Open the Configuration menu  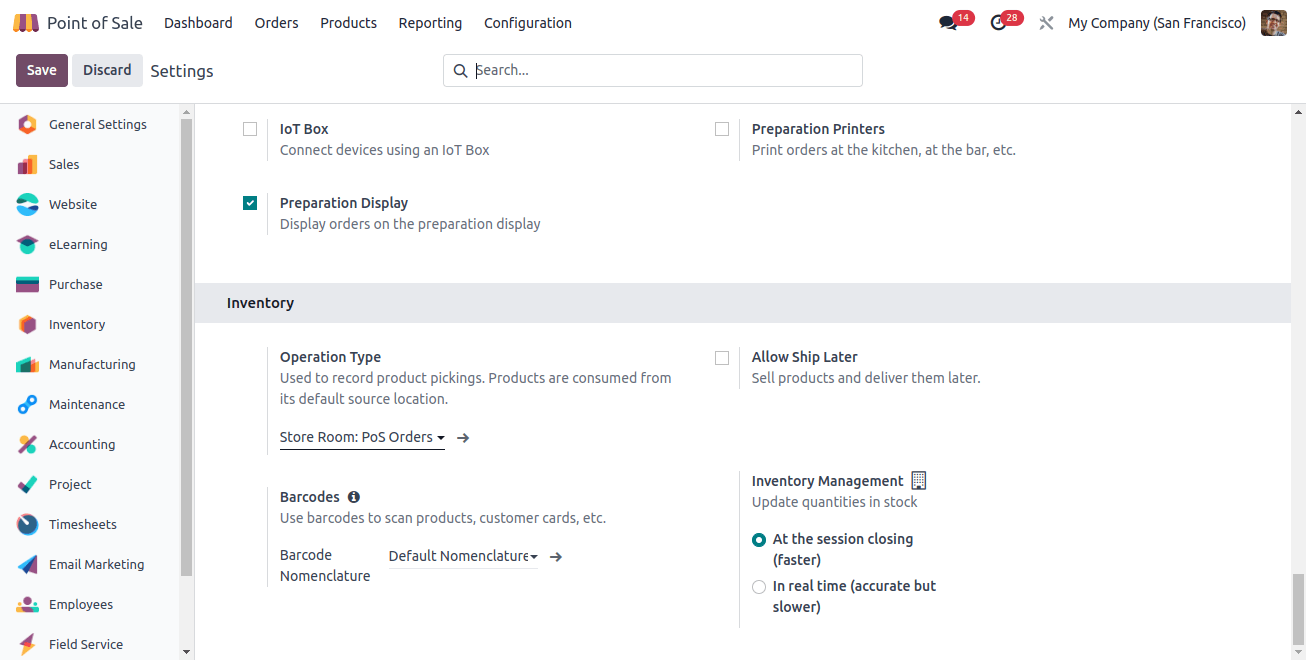tap(528, 23)
